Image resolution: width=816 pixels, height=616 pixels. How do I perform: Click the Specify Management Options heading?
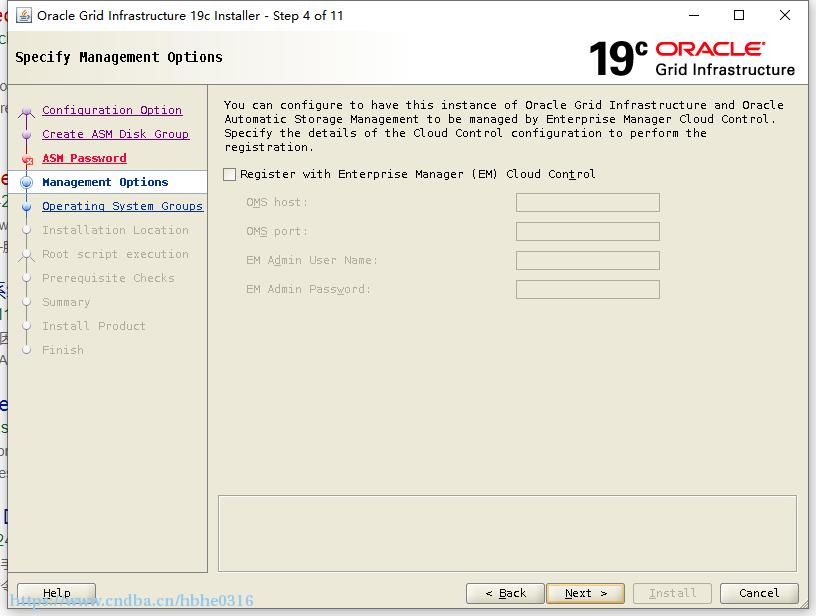point(119,57)
